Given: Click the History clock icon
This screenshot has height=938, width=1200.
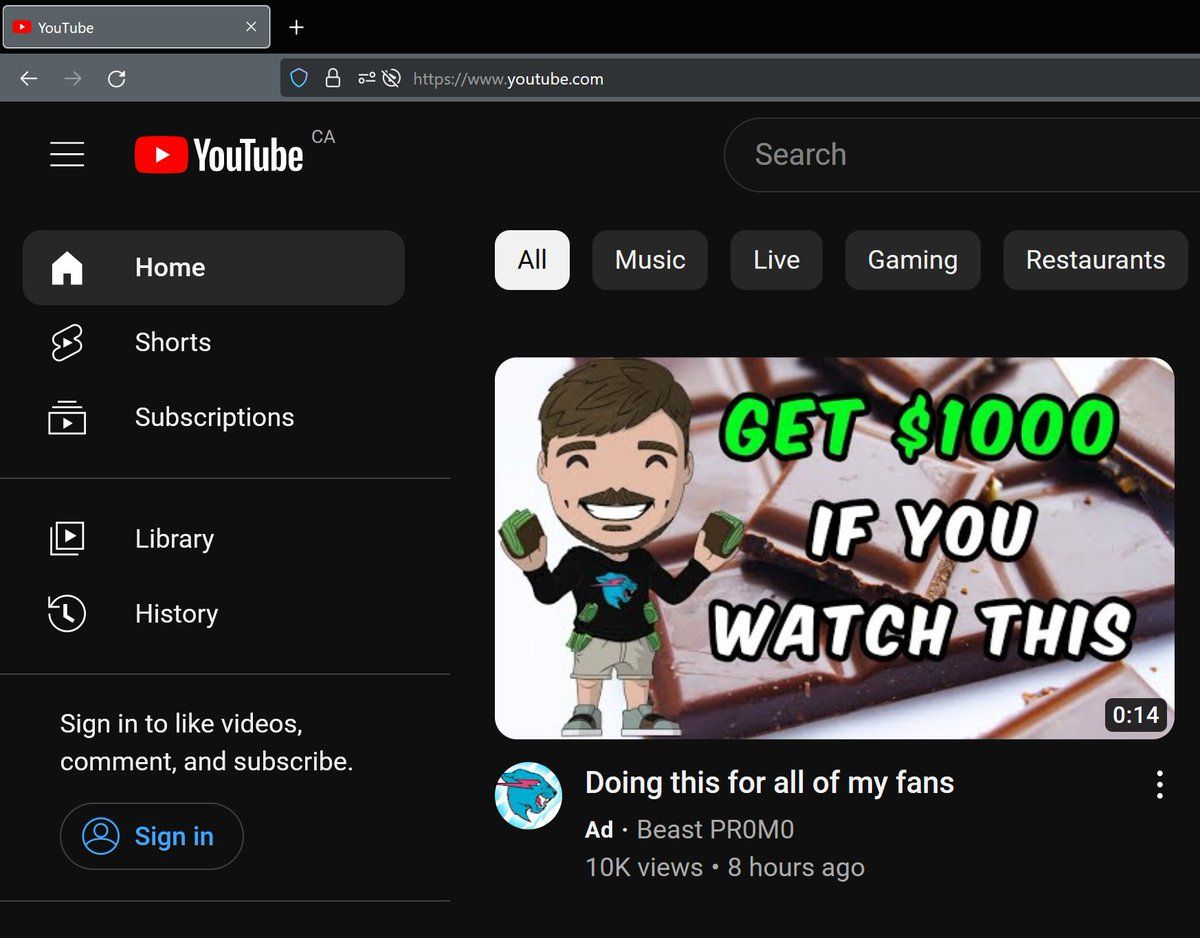Looking at the screenshot, I should click(x=67, y=613).
